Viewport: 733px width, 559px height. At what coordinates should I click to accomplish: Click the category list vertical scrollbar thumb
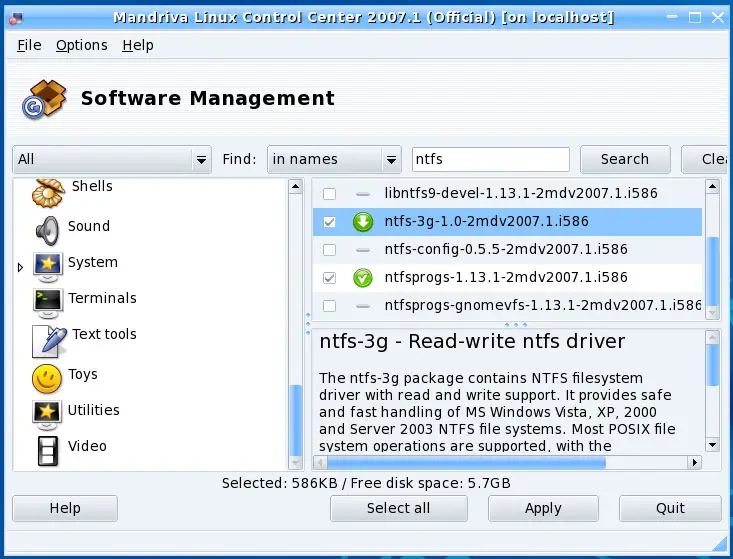pos(295,420)
